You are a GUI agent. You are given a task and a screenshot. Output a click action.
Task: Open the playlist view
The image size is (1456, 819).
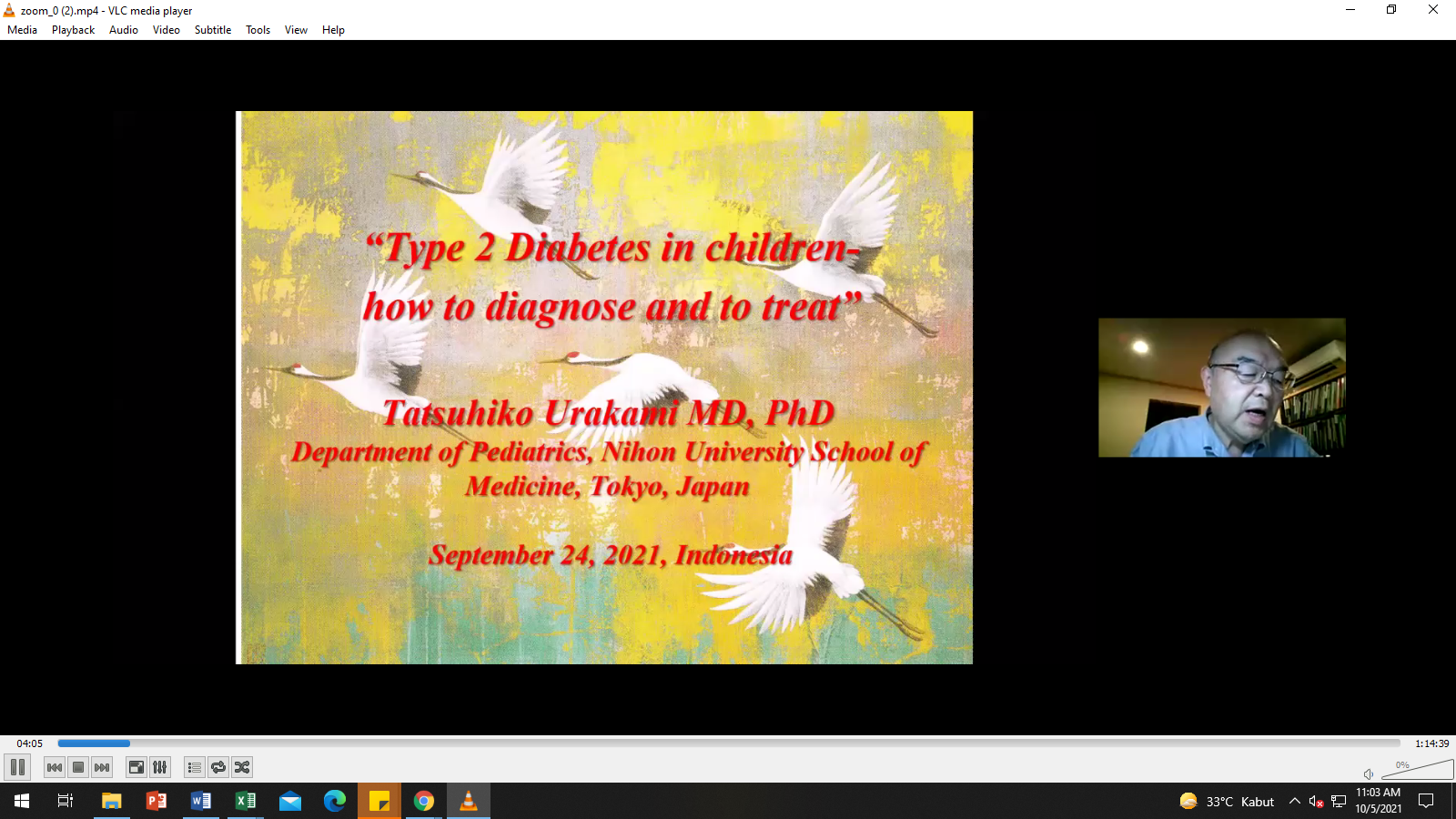tap(194, 767)
